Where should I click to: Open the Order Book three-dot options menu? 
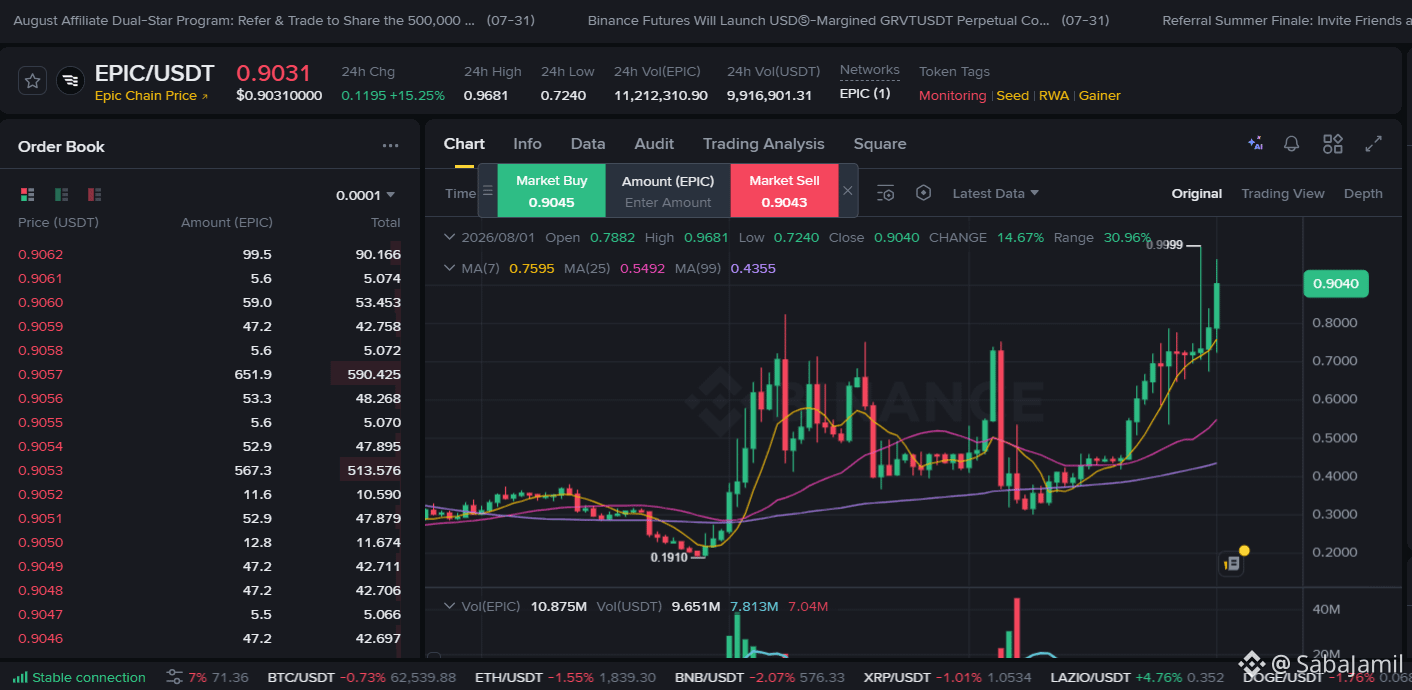coord(390,146)
